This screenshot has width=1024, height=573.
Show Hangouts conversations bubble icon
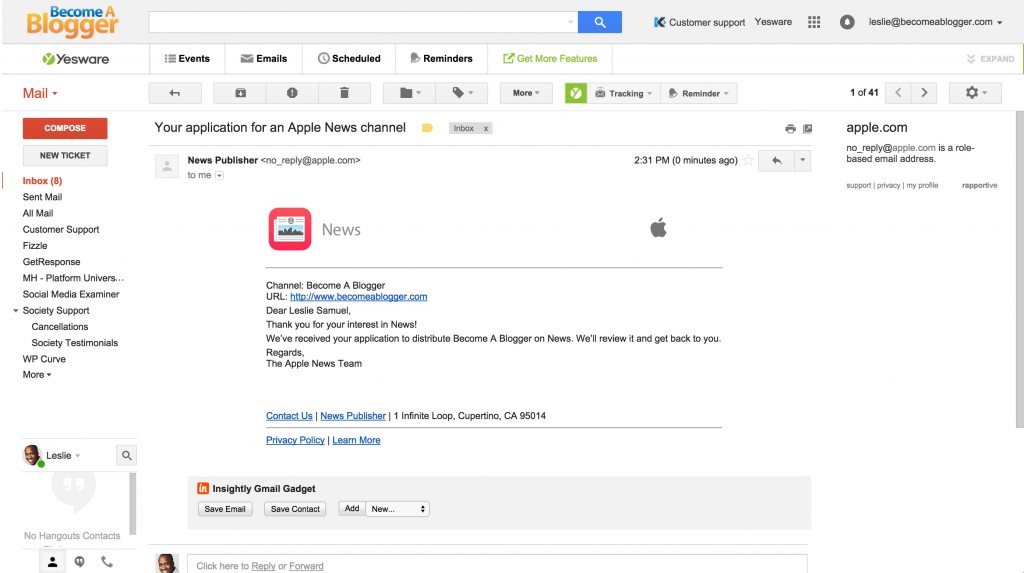click(x=79, y=562)
